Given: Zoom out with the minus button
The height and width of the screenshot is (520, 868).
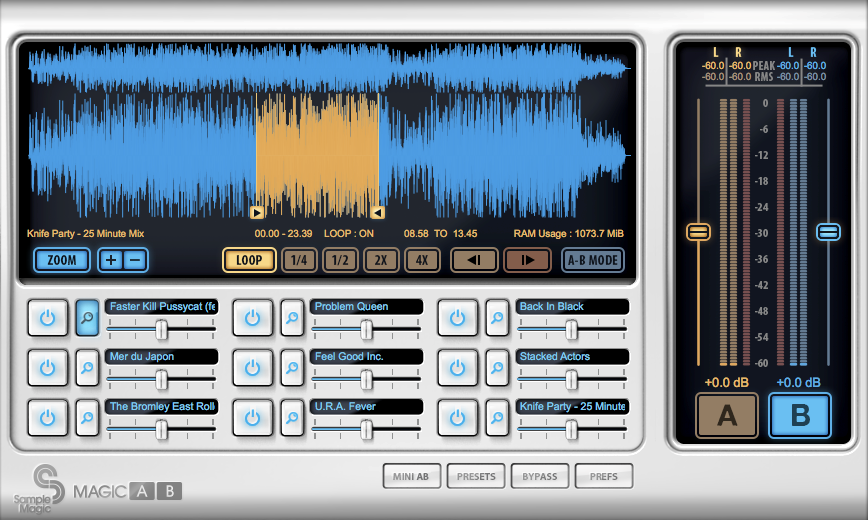Looking at the screenshot, I should [136, 260].
